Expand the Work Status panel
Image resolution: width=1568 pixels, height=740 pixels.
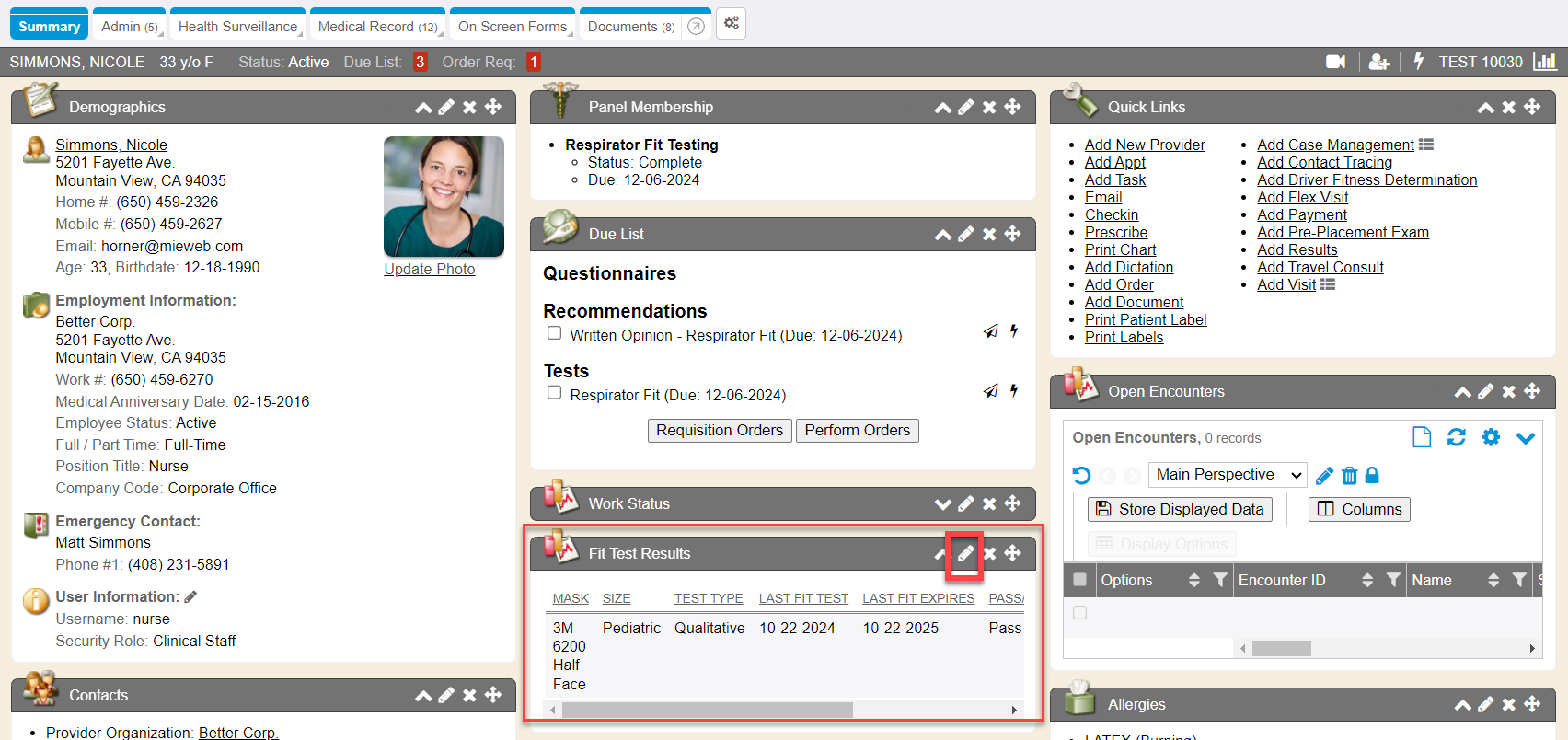(x=942, y=503)
